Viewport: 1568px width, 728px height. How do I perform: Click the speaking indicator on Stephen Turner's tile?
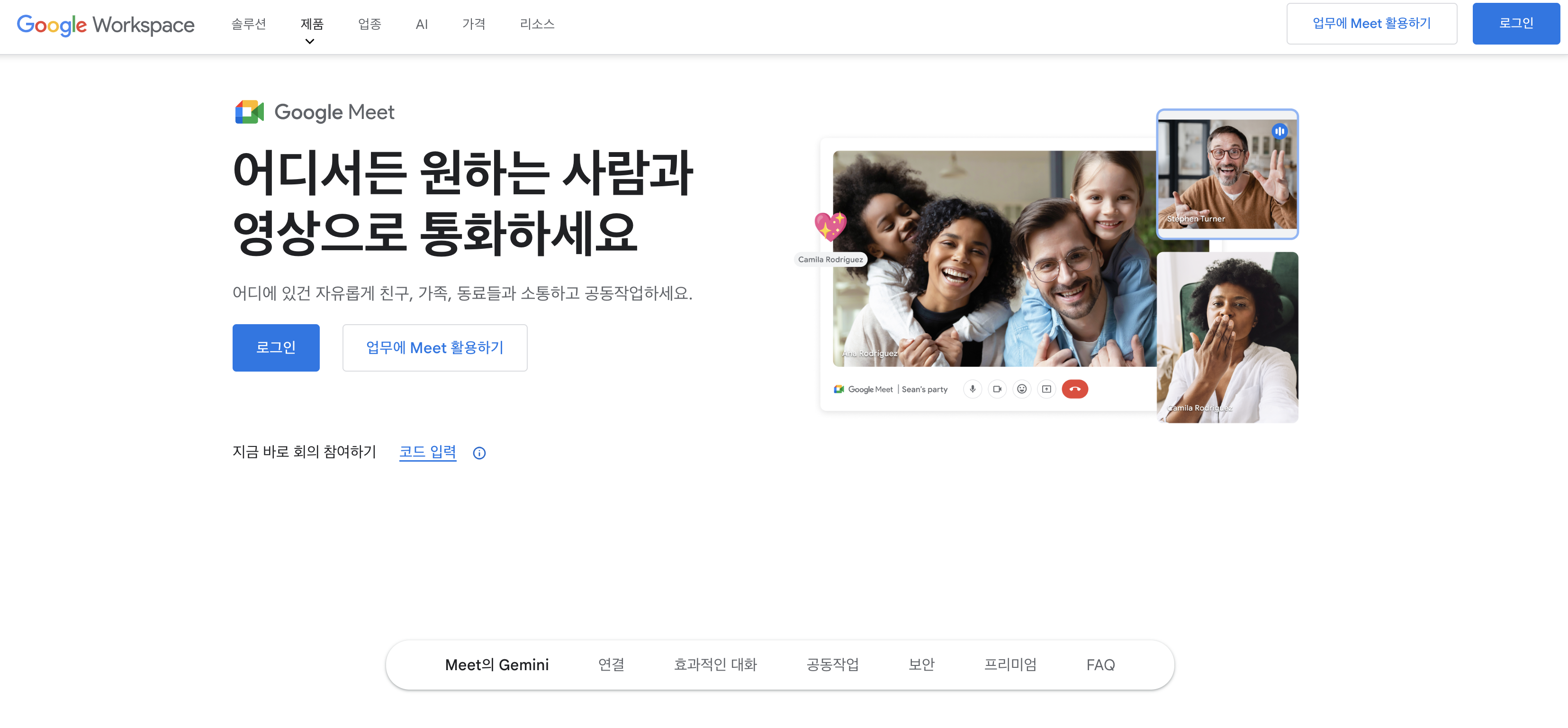pos(1280,131)
